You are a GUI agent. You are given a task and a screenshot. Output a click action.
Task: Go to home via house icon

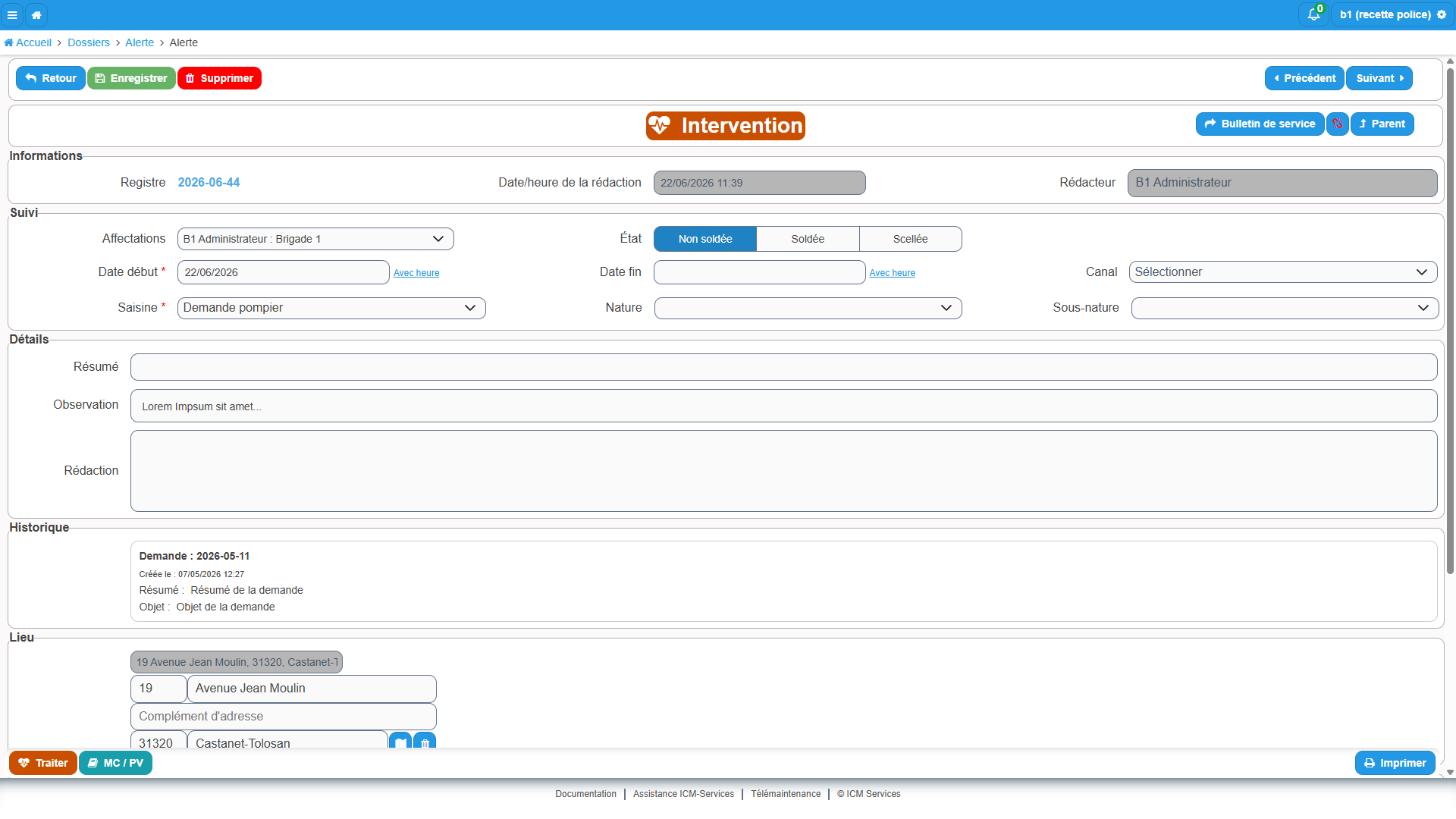(x=36, y=14)
